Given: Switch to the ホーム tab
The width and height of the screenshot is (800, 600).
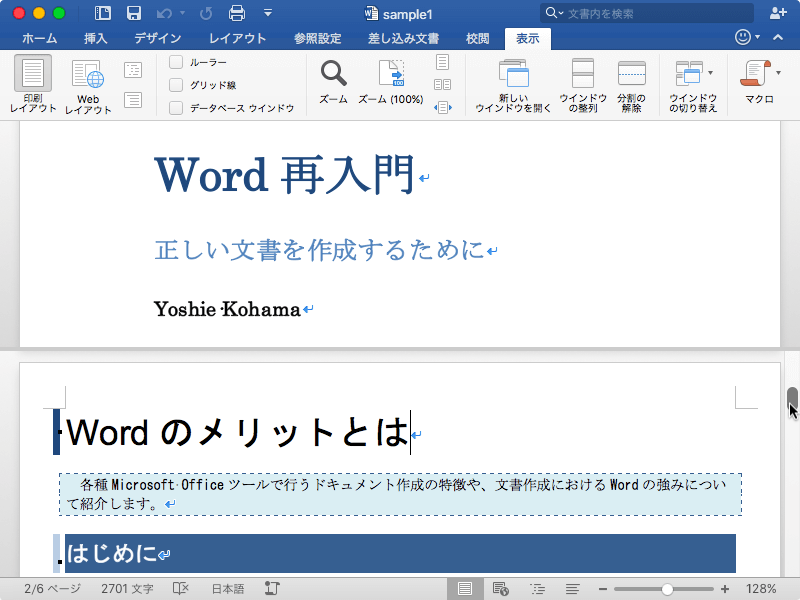Looking at the screenshot, I should click(39, 38).
